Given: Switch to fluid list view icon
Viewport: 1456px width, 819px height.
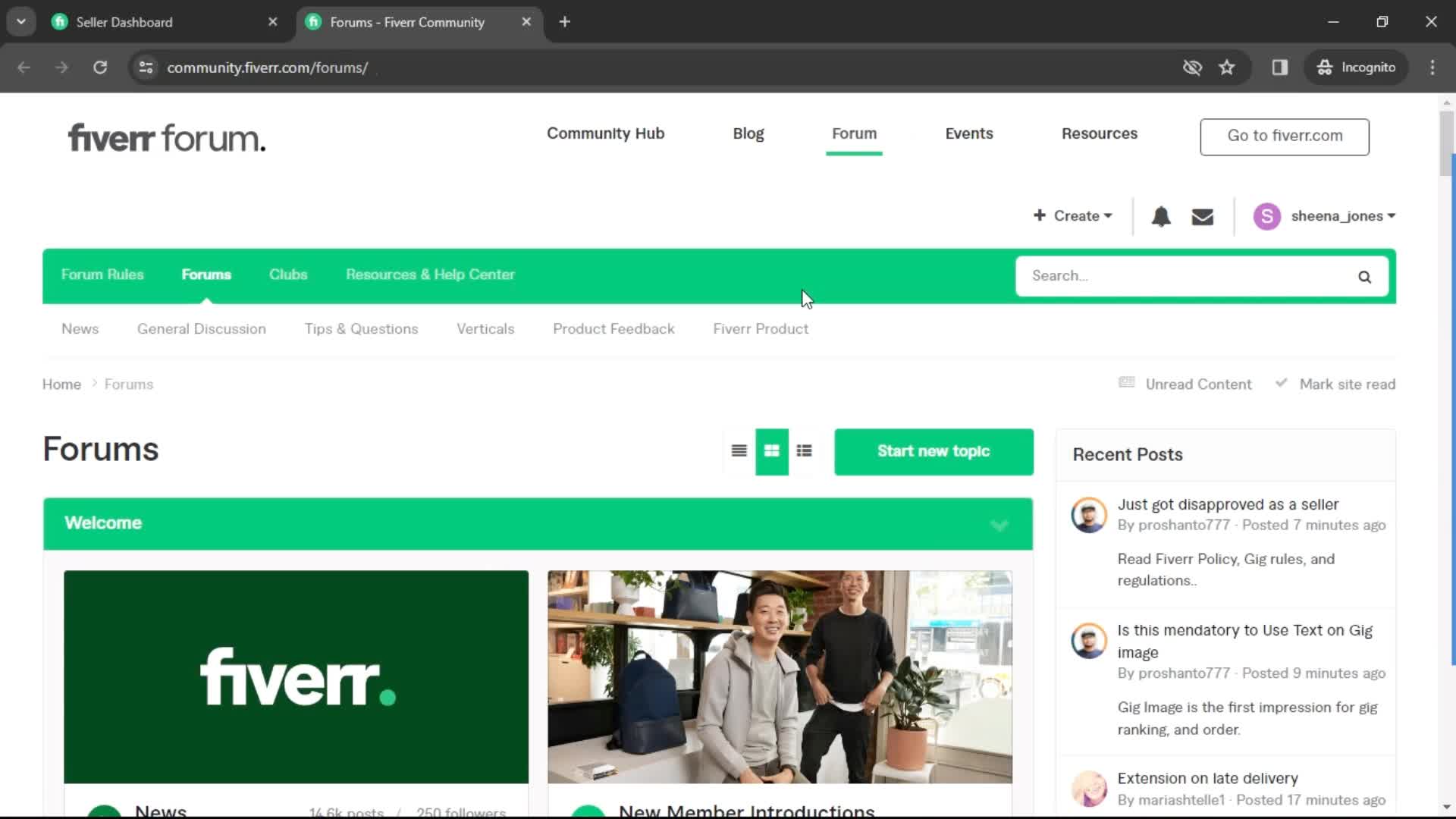Looking at the screenshot, I should point(805,451).
